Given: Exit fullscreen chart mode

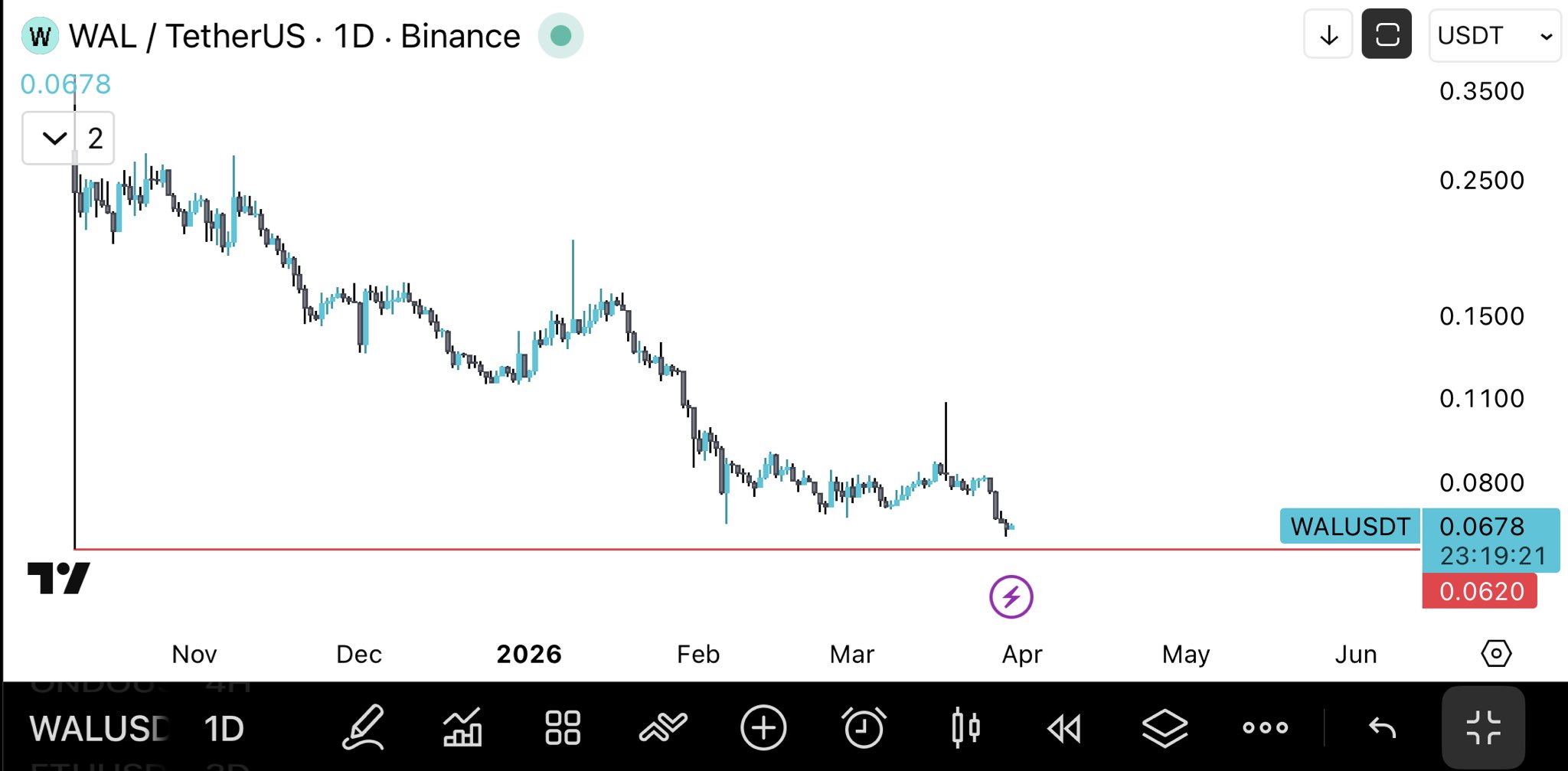Looking at the screenshot, I should pos(1483,727).
